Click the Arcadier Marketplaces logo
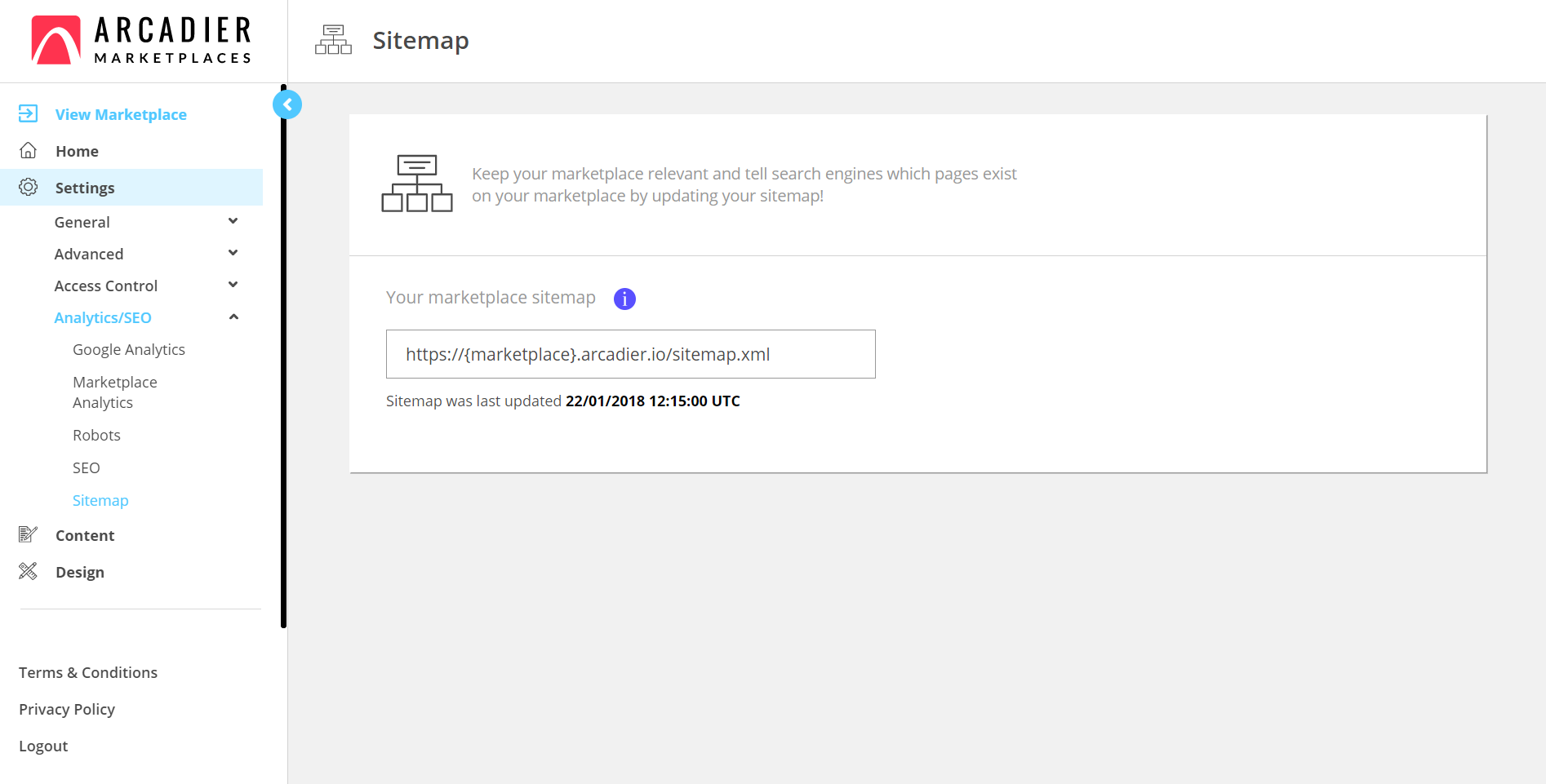Viewport: 1546px width, 784px height. (x=141, y=40)
